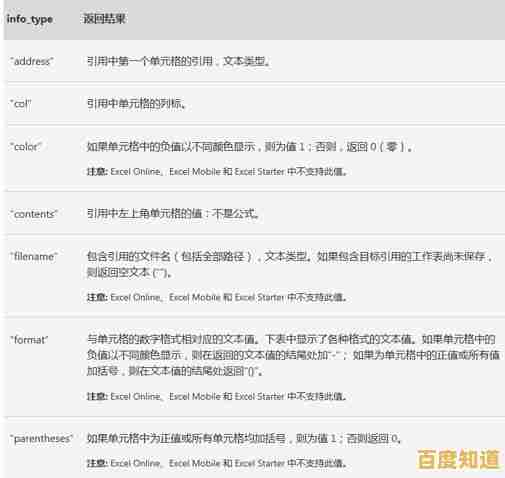Select the first line of the format description
This screenshot has height=478, width=505.
[x=291, y=339]
